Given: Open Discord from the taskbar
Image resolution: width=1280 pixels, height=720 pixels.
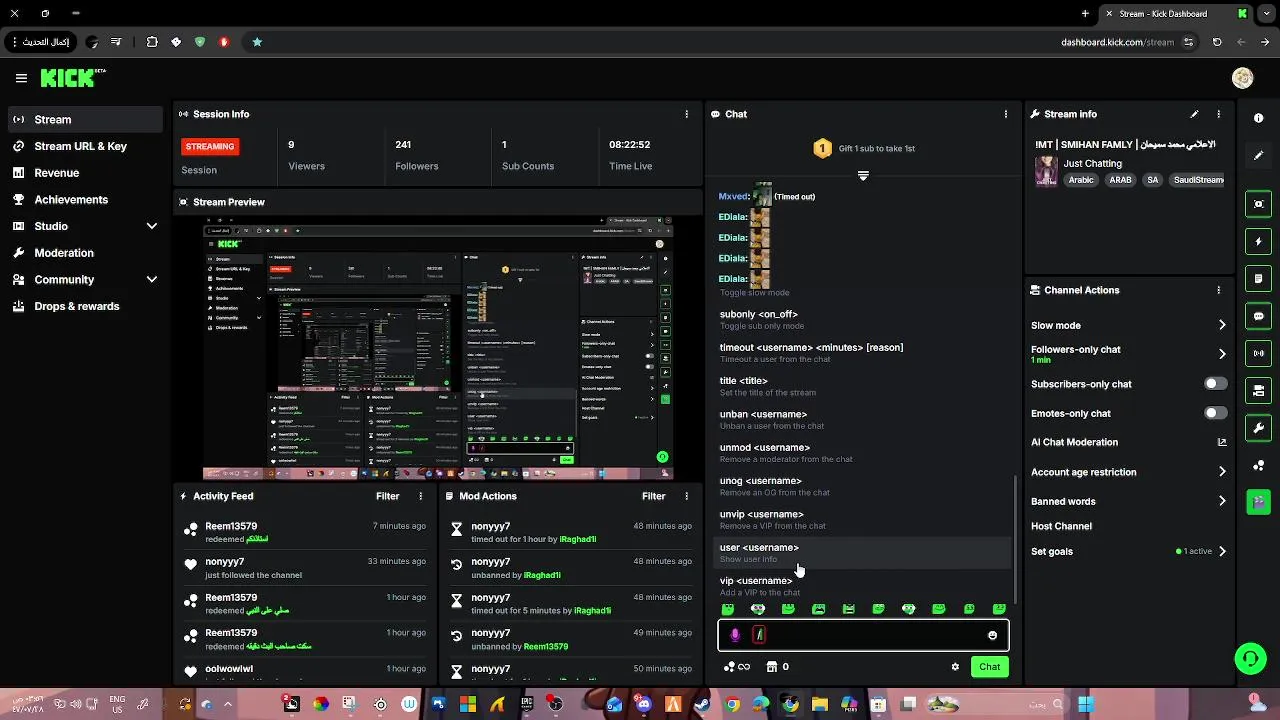Looking at the screenshot, I should tap(643, 704).
